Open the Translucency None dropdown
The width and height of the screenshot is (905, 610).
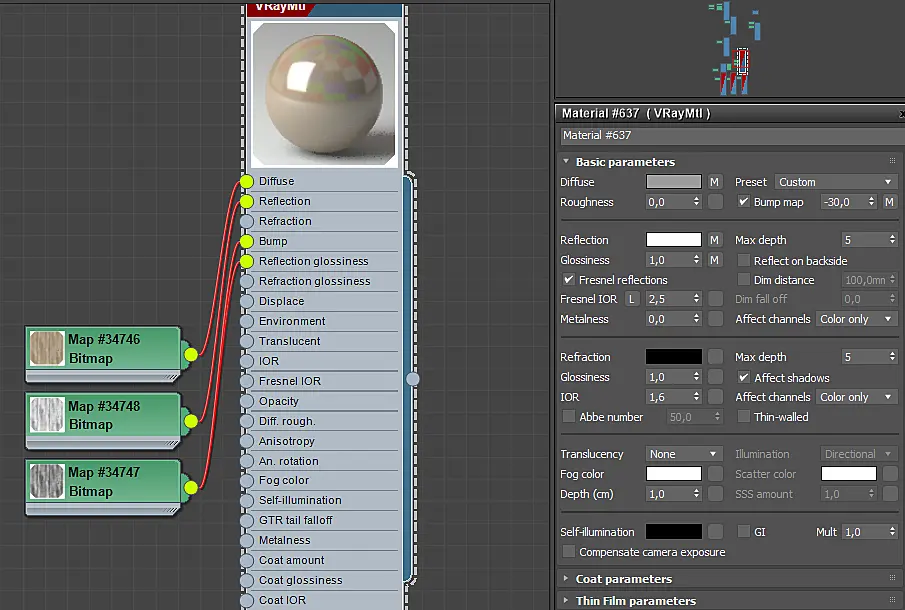click(x=683, y=454)
